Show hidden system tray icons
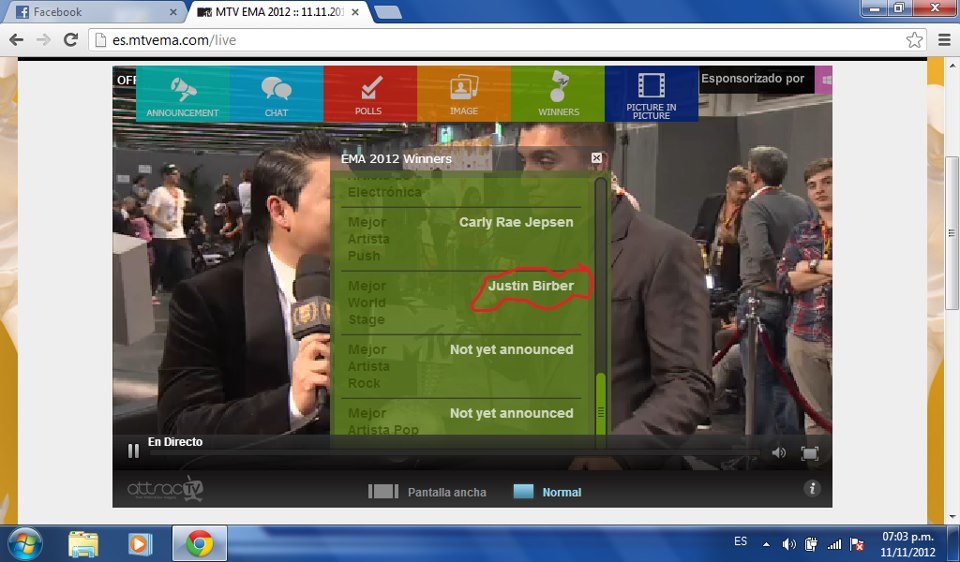Screen dimensions: 960x562 pyautogui.click(x=766, y=544)
